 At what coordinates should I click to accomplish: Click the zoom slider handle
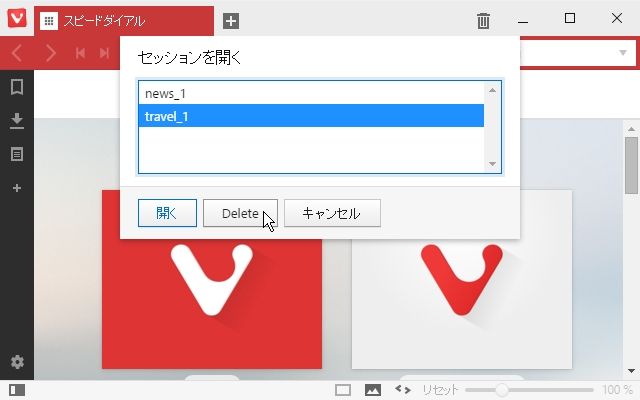point(502,390)
